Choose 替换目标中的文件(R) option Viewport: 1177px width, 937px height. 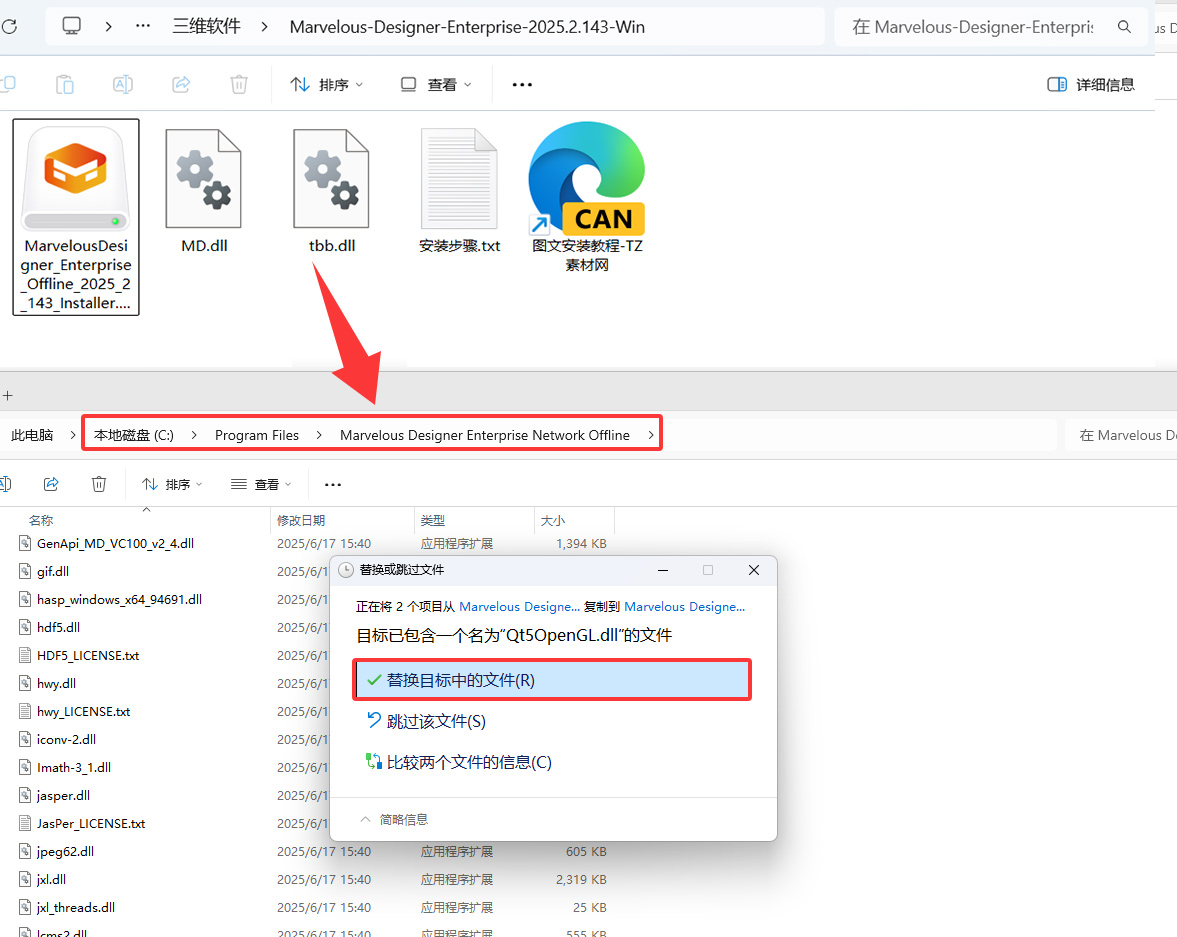(x=552, y=680)
